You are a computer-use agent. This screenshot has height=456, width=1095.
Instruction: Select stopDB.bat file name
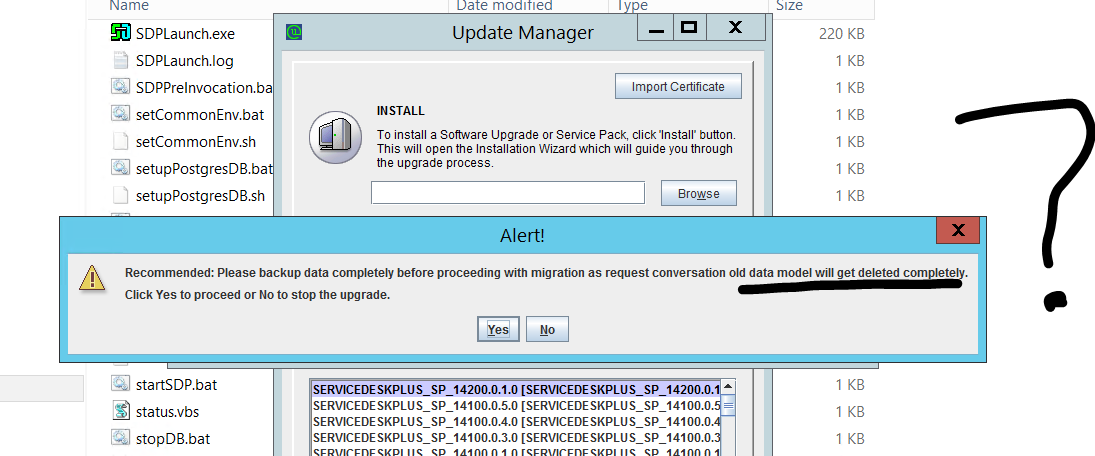click(172, 439)
